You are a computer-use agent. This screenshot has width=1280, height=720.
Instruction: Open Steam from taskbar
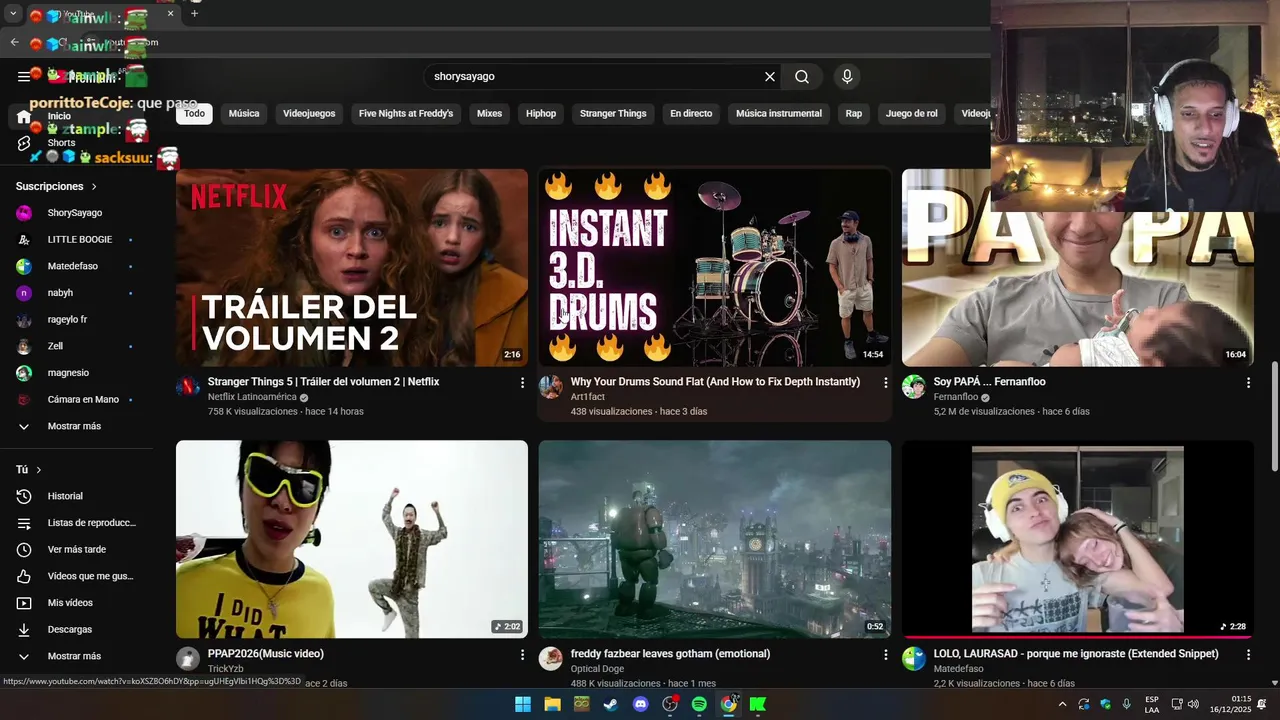pos(611,704)
